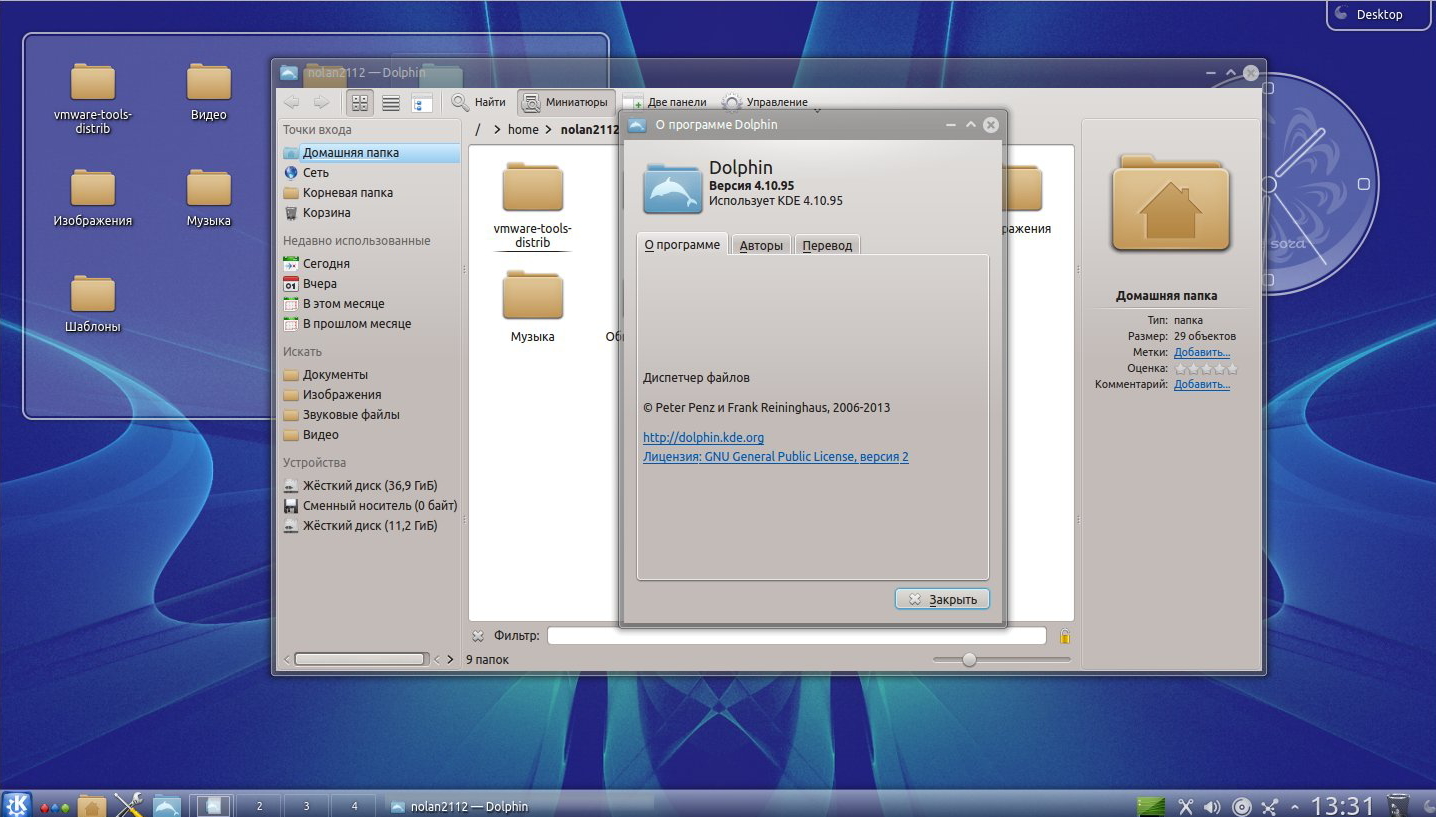This screenshot has width=1436, height=817.
Task: Select vmware-tools-distrib folder in Dolphin
Action: click(x=533, y=204)
